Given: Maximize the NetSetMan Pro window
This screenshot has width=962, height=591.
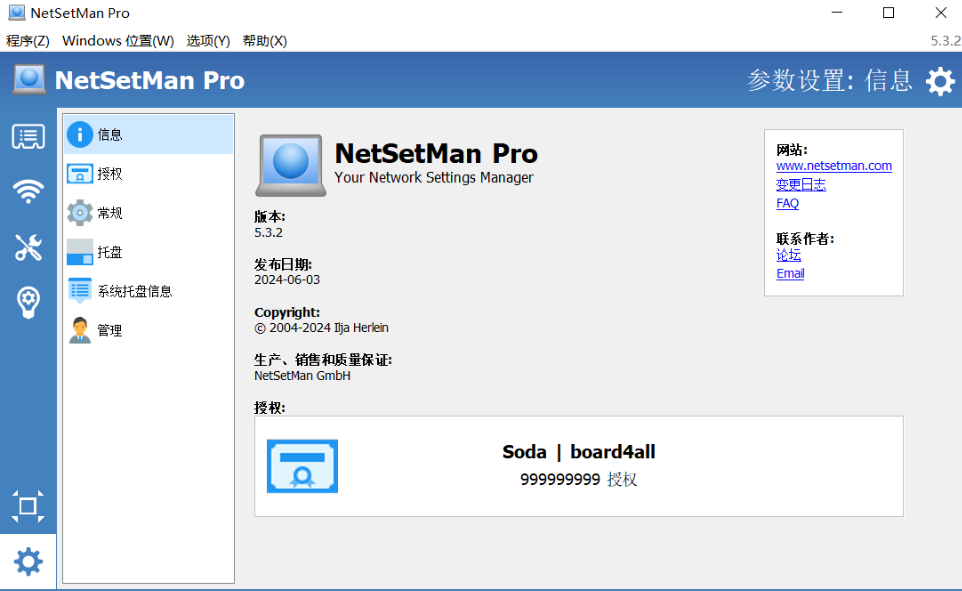Looking at the screenshot, I should point(888,13).
